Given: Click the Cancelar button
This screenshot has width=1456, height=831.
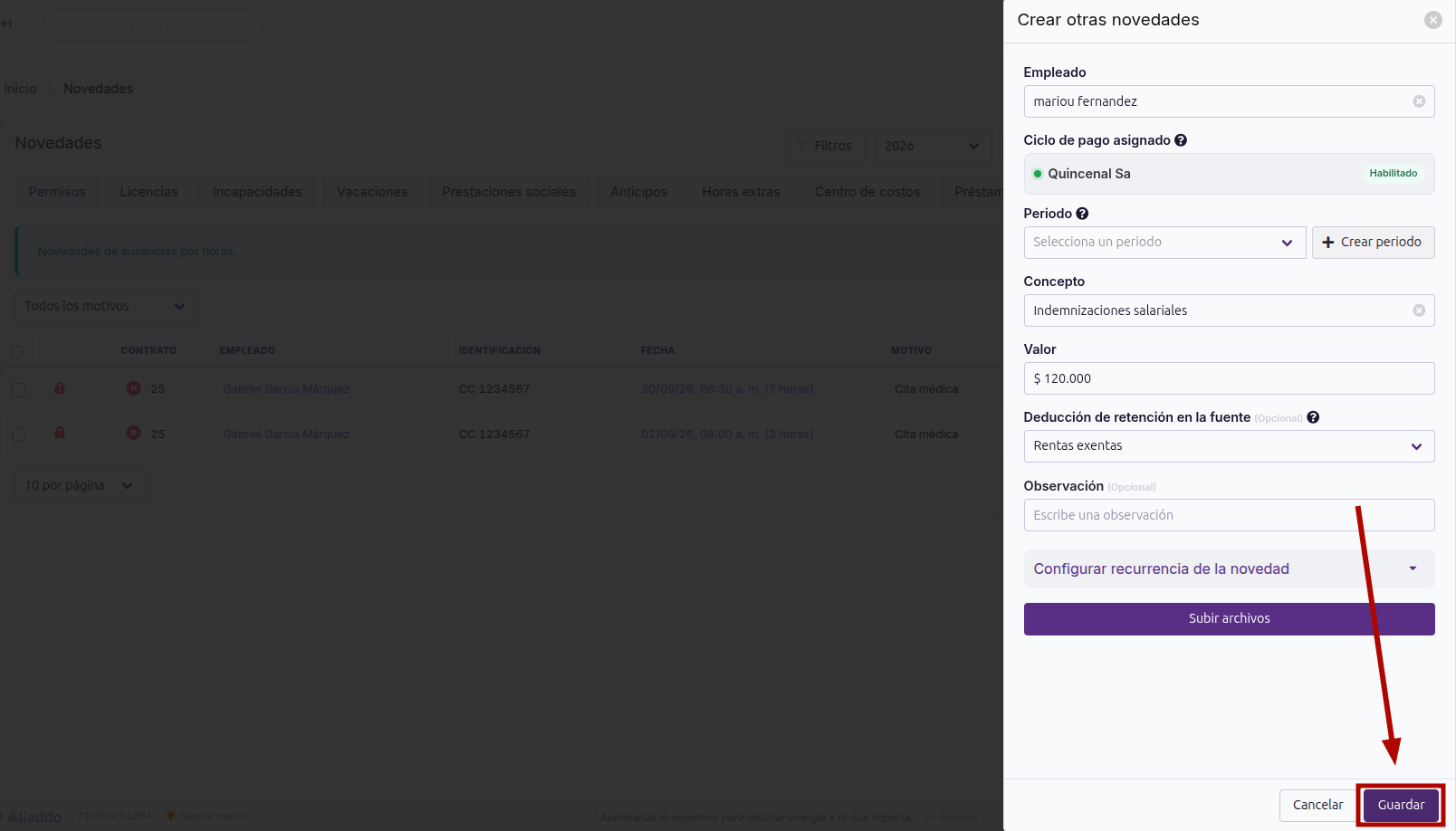Looking at the screenshot, I should tap(1317, 806).
